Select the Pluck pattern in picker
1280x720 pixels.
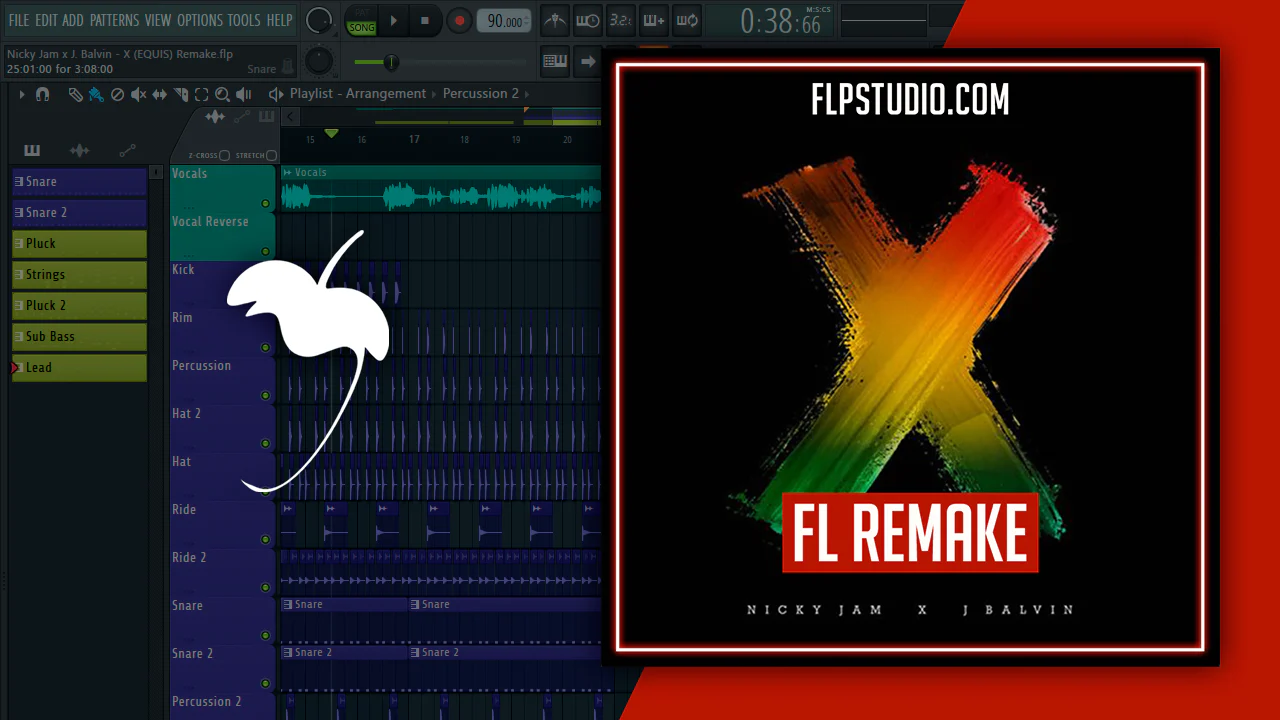coord(79,244)
